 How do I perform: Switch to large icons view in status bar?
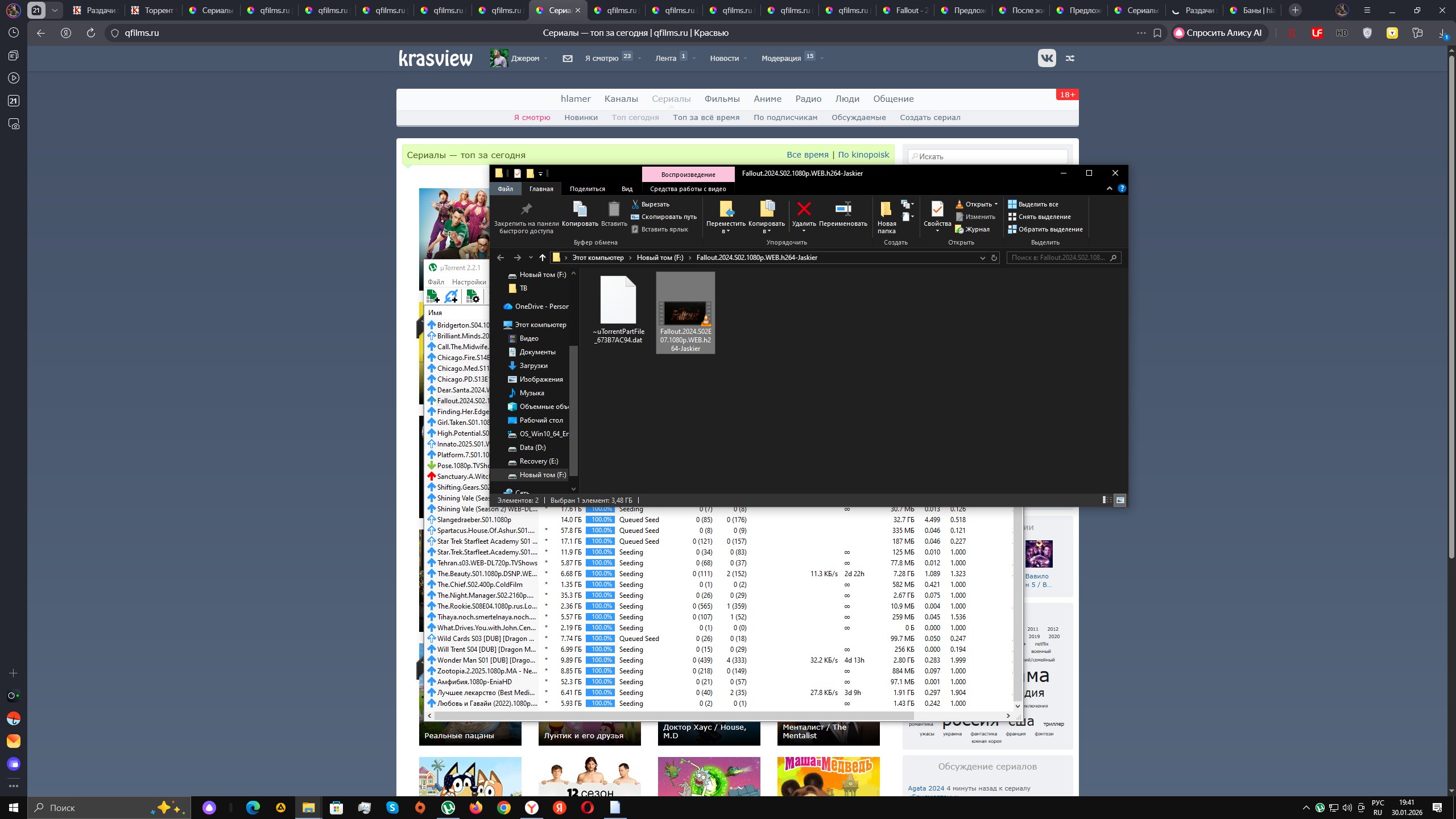click(x=1120, y=500)
